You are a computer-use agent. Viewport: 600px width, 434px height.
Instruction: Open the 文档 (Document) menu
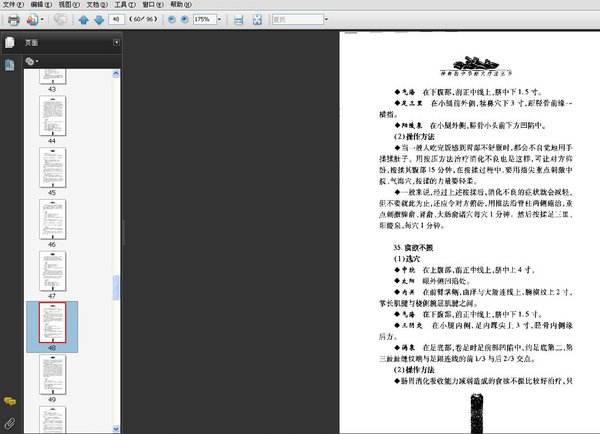97,5
